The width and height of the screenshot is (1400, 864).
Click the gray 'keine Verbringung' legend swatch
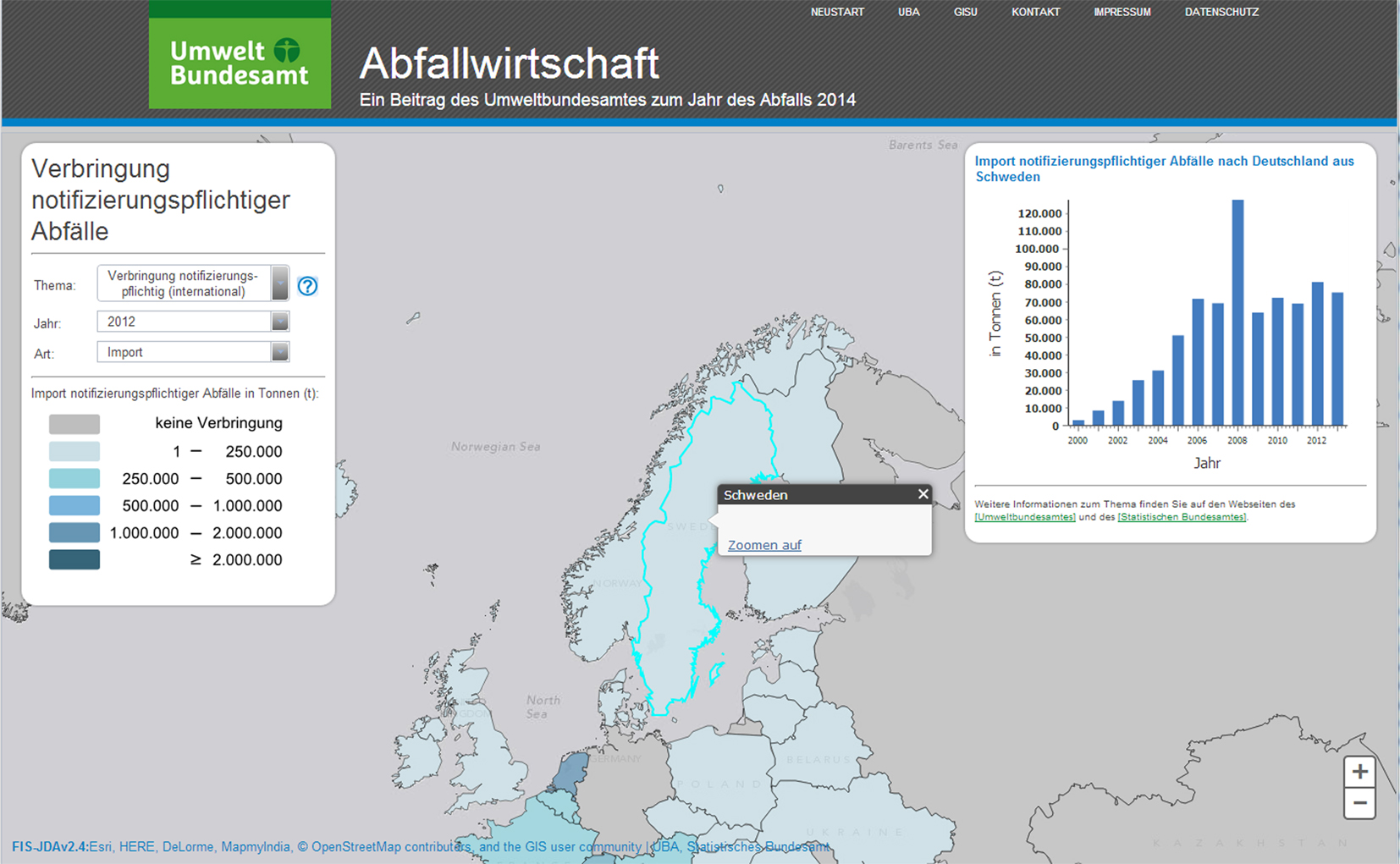pos(74,424)
